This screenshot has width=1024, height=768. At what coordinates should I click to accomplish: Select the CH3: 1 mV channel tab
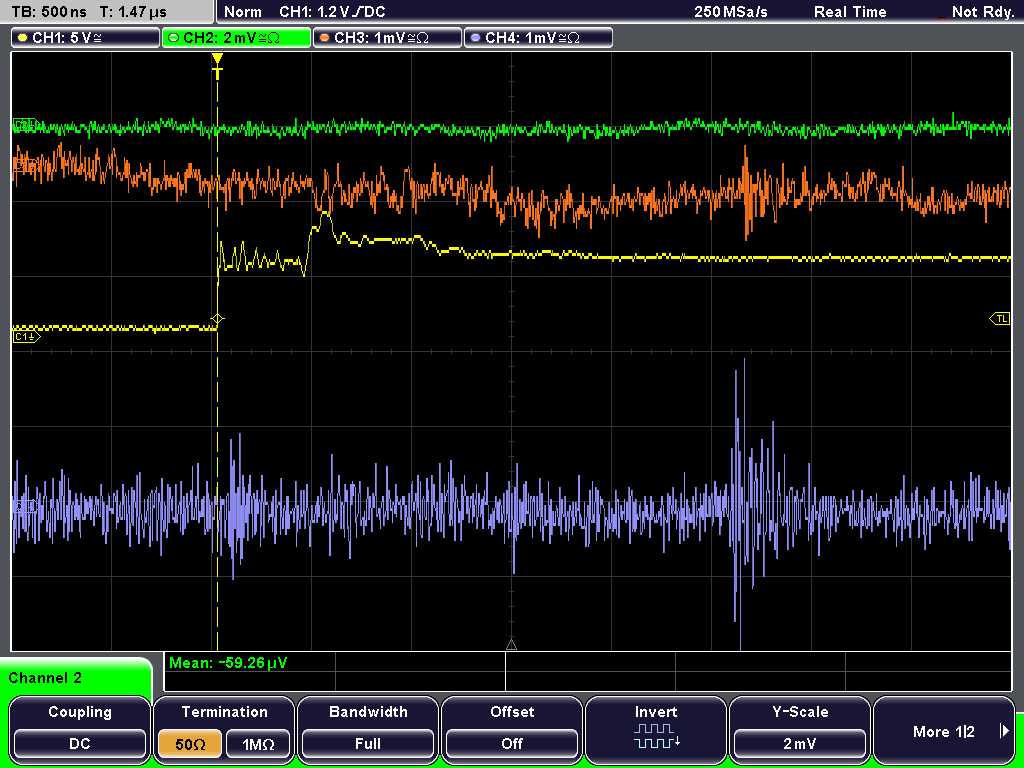coord(387,38)
